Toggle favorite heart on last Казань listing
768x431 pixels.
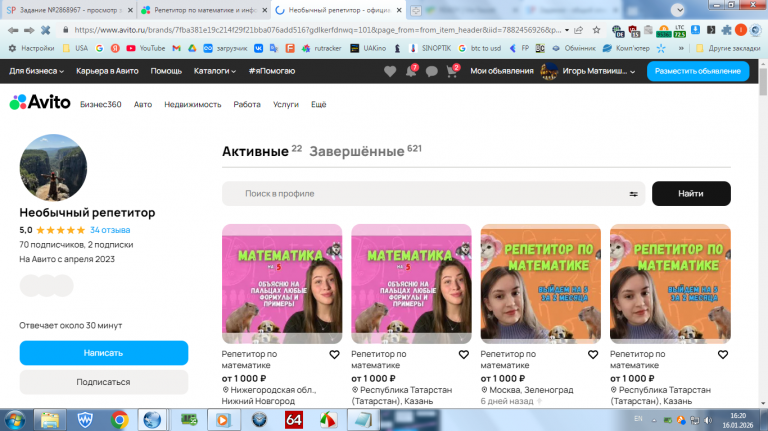[x=723, y=355]
